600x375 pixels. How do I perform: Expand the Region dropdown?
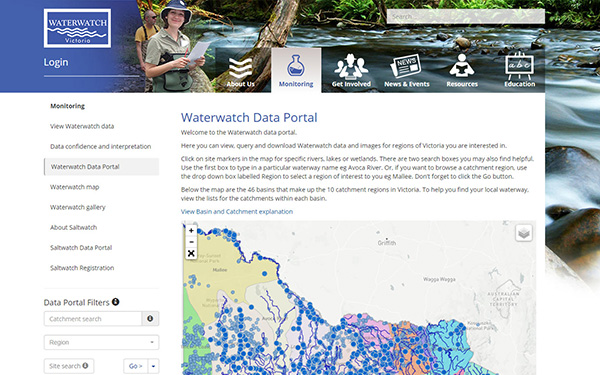point(101,342)
